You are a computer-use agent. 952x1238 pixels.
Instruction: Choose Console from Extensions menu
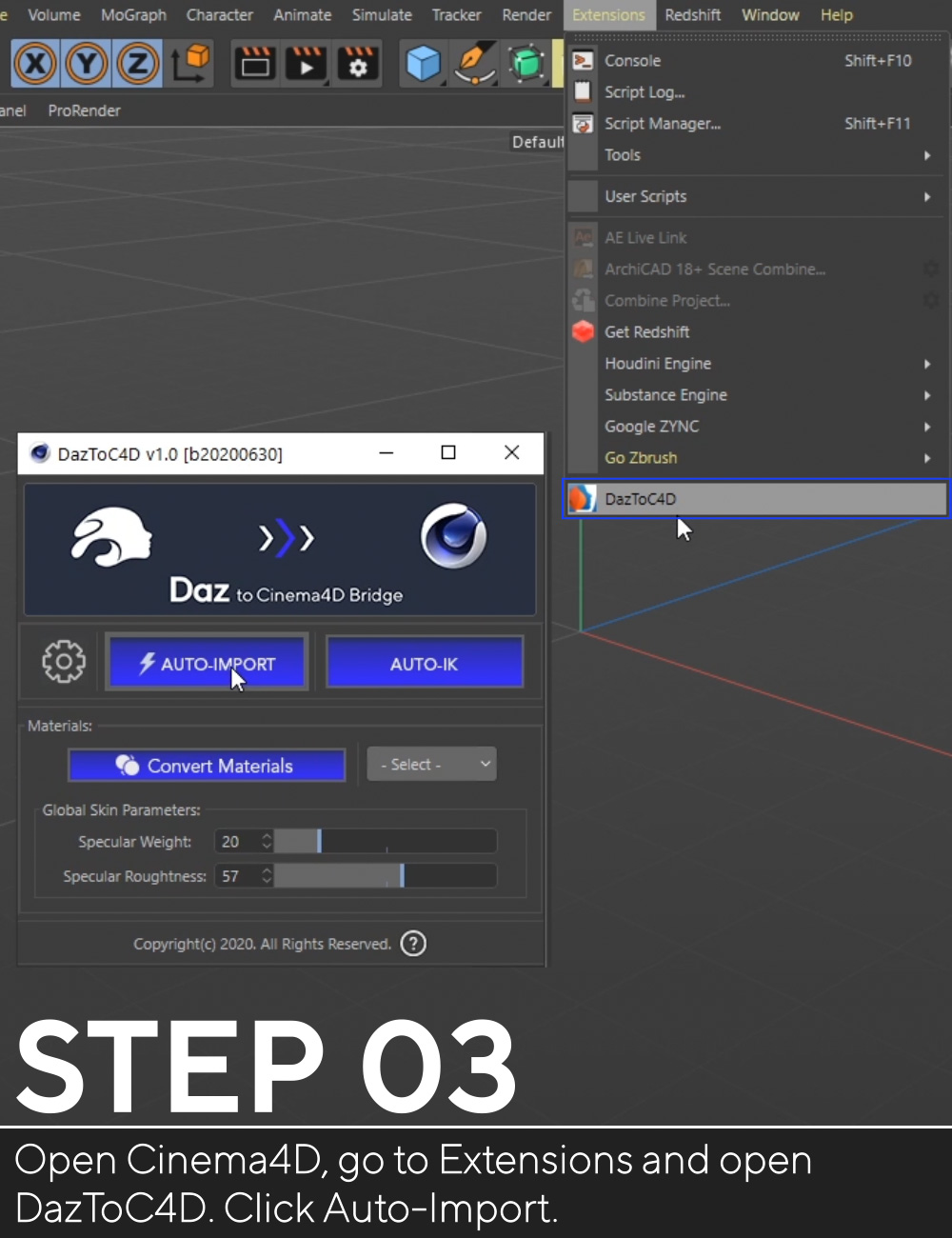click(x=757, y=61)
